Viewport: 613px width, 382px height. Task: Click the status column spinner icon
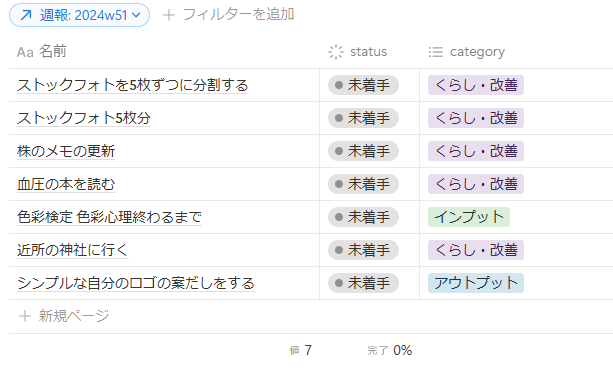point(336,52)
